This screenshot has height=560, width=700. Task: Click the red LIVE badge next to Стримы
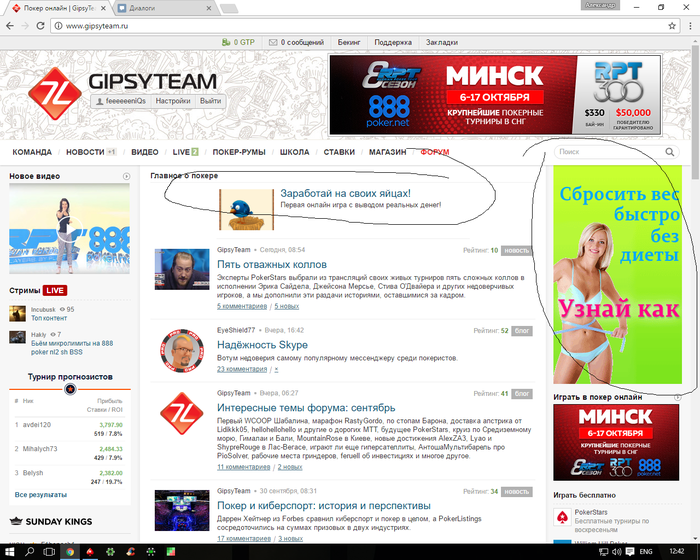(x=55, y=291)
